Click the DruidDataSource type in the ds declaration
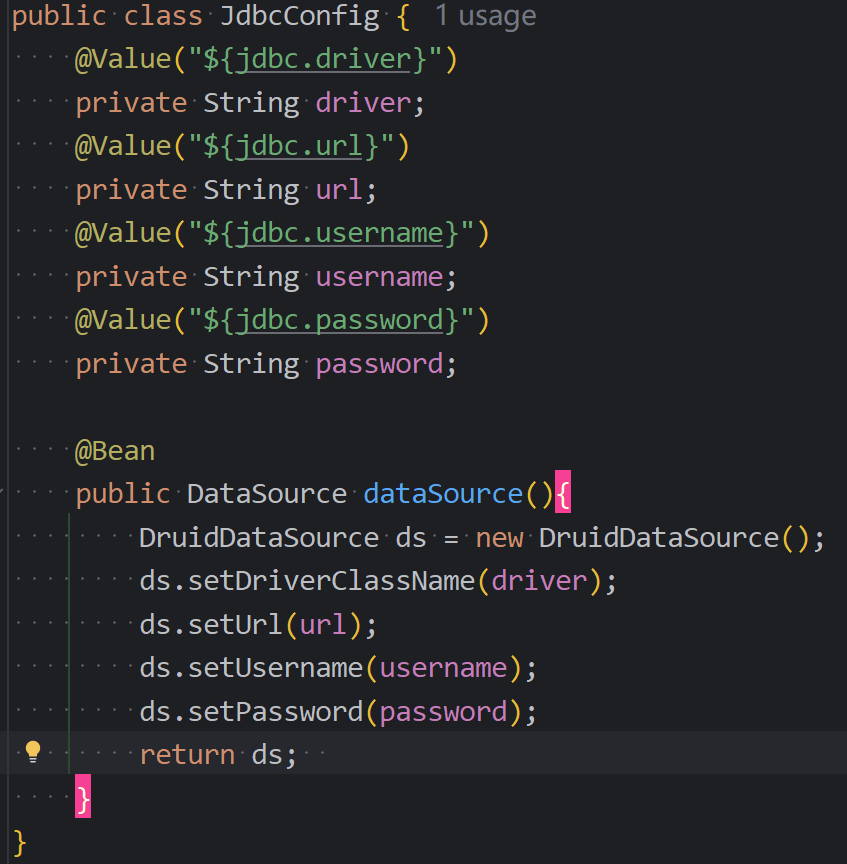The image size is (847, 864). (259, 538)
